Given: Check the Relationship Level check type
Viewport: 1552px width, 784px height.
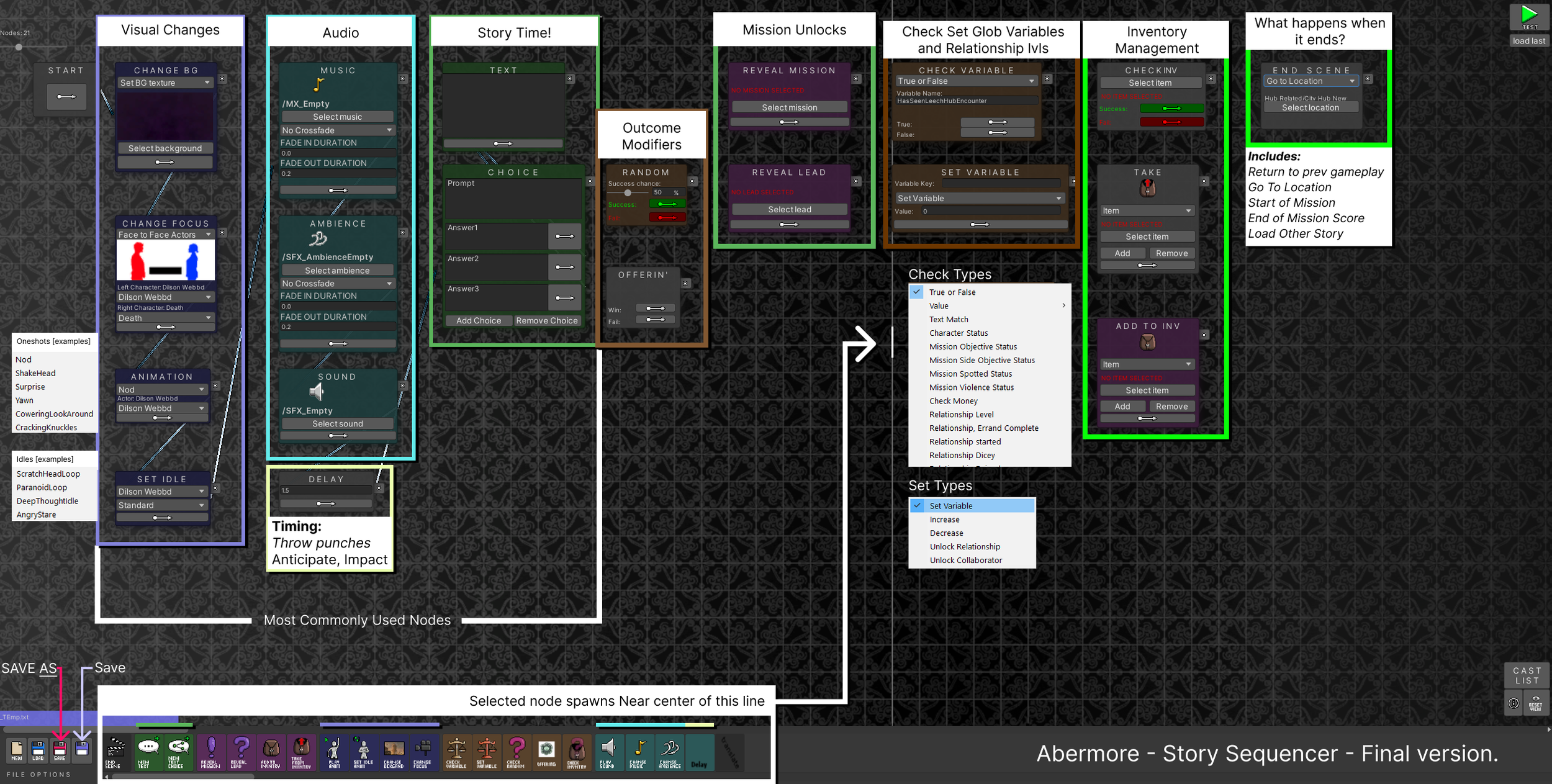Looking at the screenshot, I should [961, 415].
